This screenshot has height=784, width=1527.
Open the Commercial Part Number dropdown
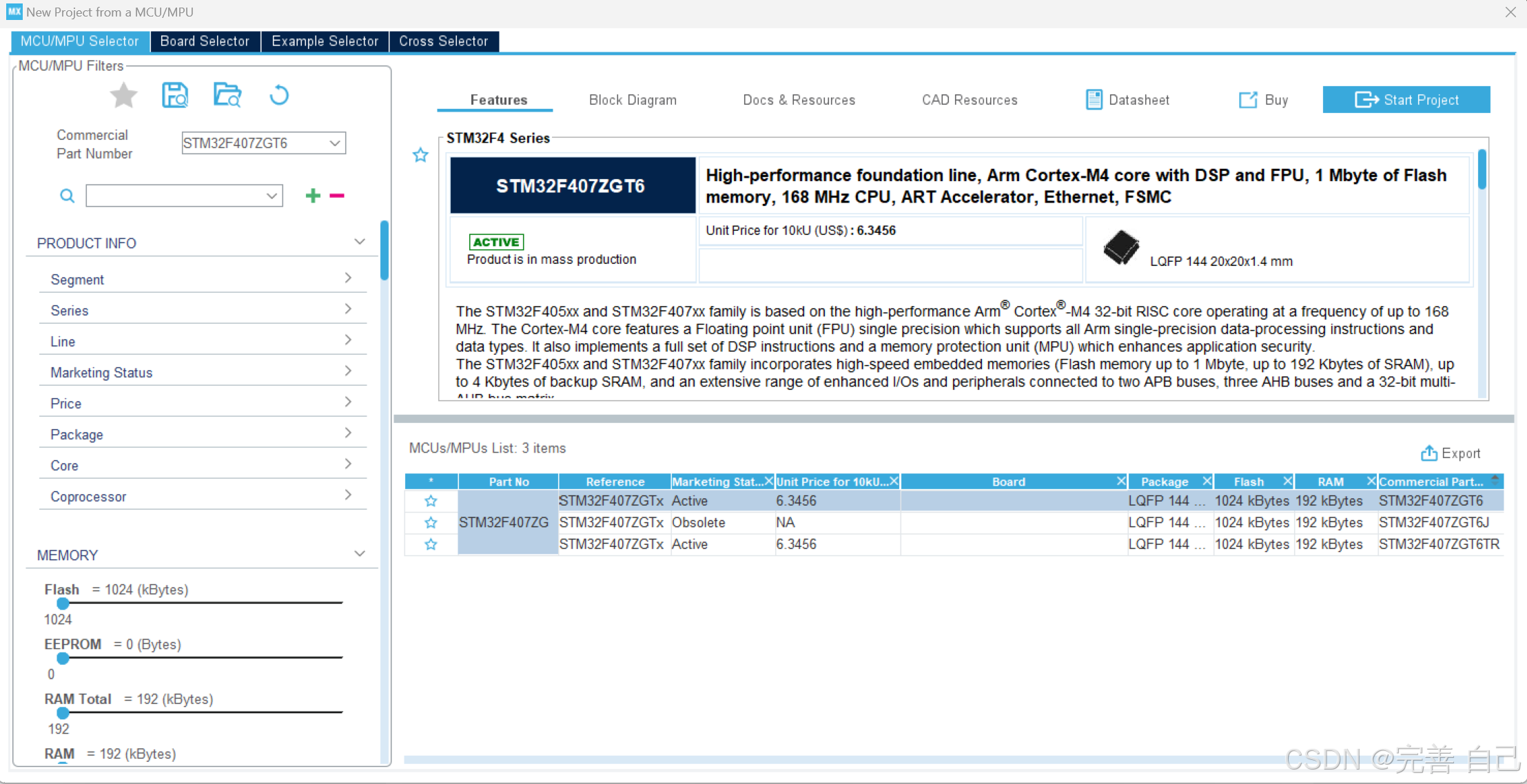[x=335, y=143]
